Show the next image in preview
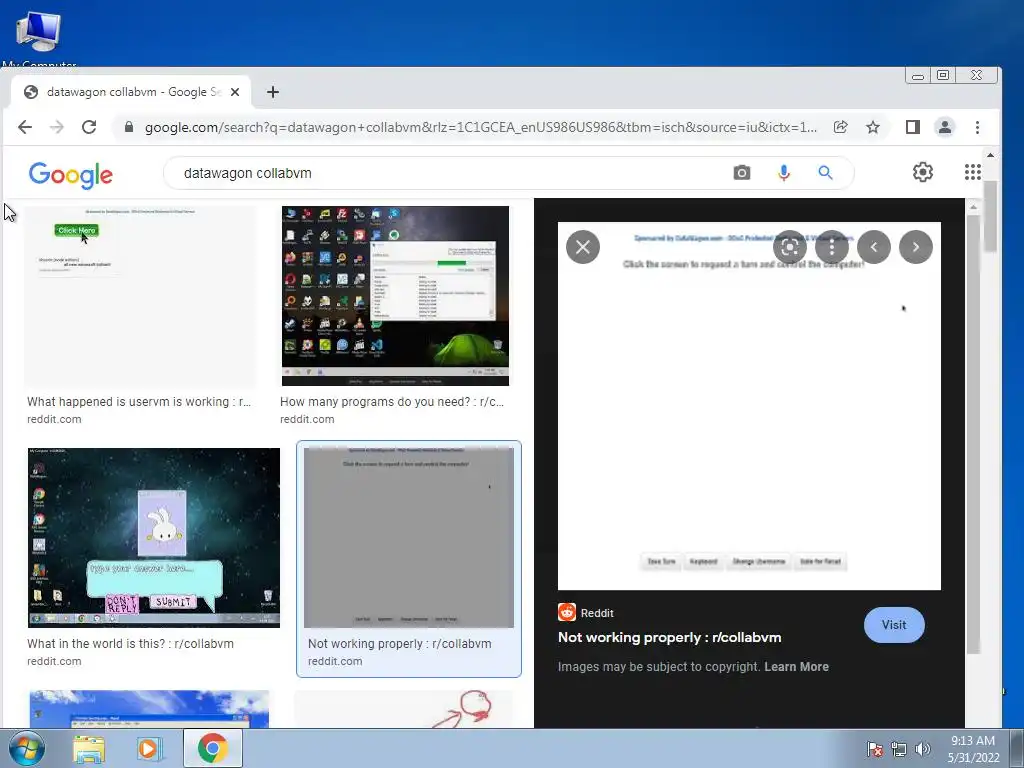1024x768 pixels. 916,248
